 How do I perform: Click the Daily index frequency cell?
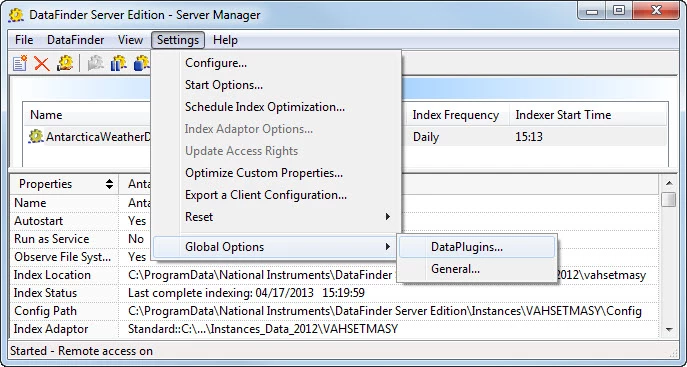[426, 137]
